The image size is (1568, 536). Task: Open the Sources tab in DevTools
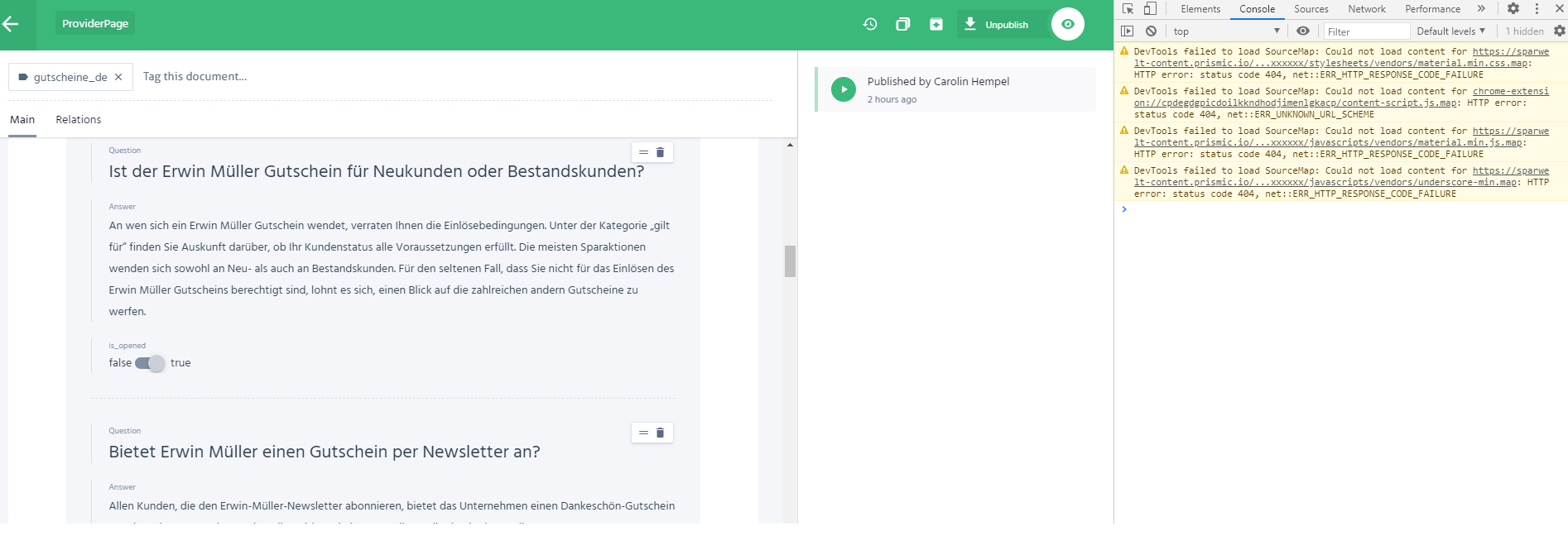1311,9
